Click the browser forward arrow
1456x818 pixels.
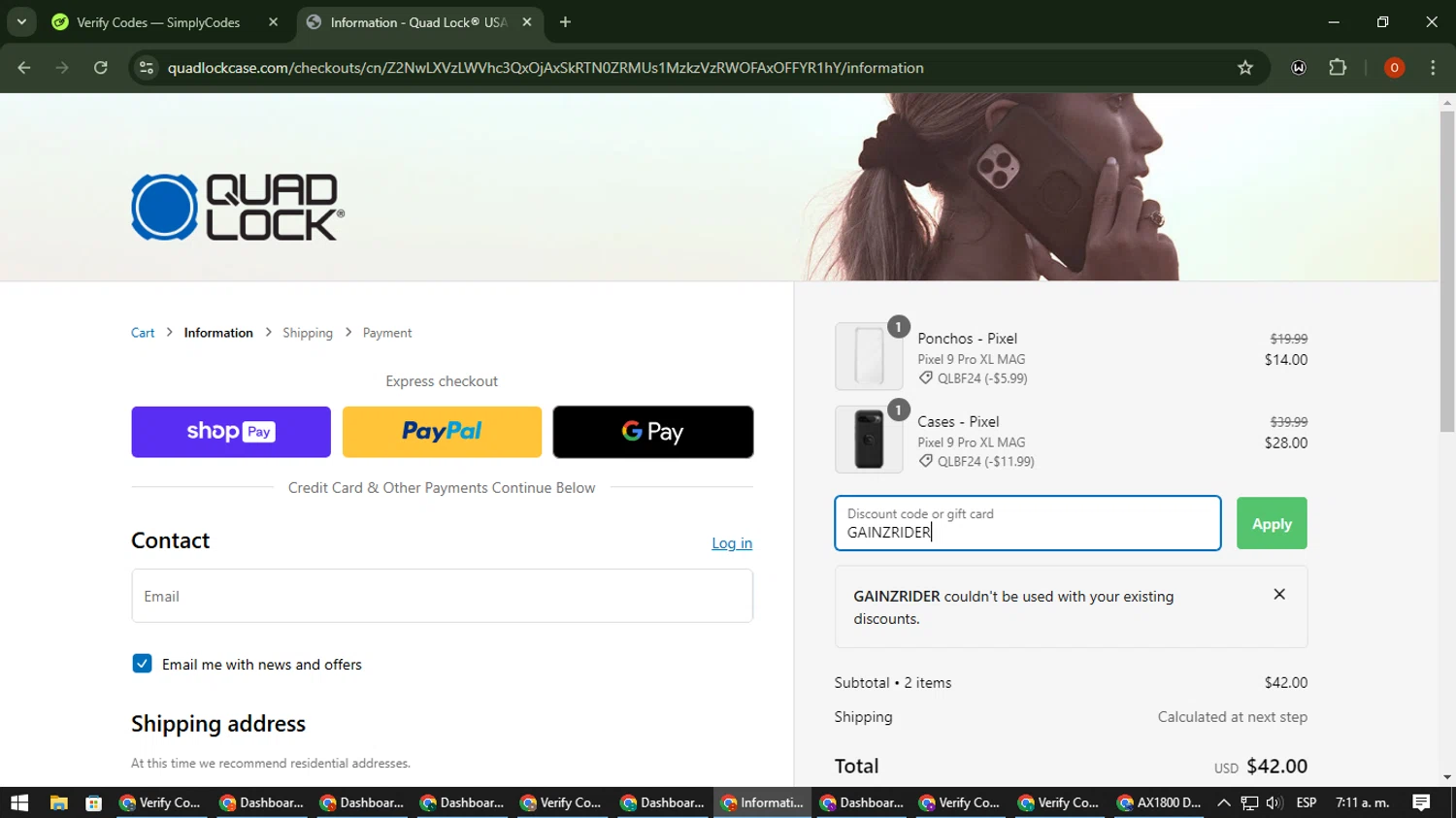[62, 68]
